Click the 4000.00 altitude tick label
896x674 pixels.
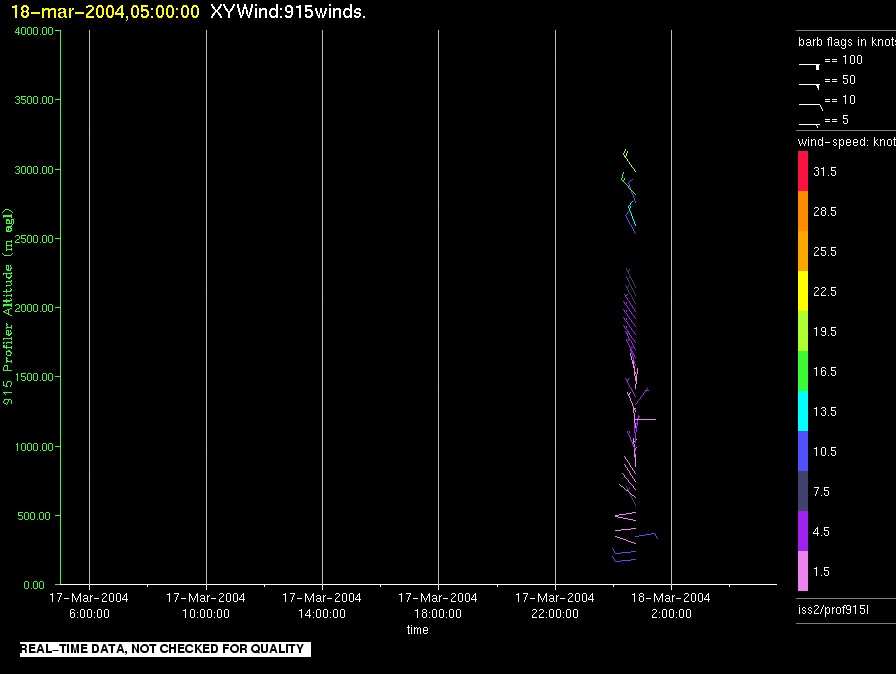(34, 31)
